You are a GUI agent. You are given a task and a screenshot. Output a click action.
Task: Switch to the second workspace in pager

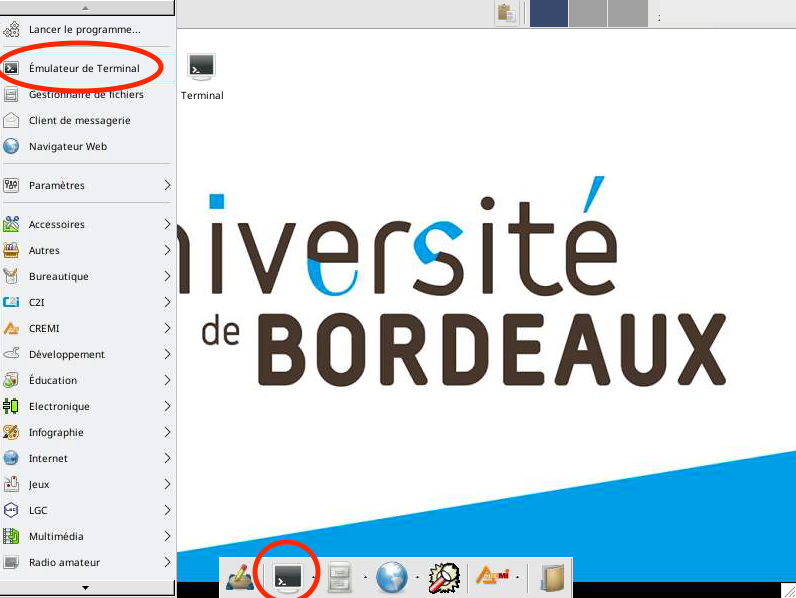[588, 13]
